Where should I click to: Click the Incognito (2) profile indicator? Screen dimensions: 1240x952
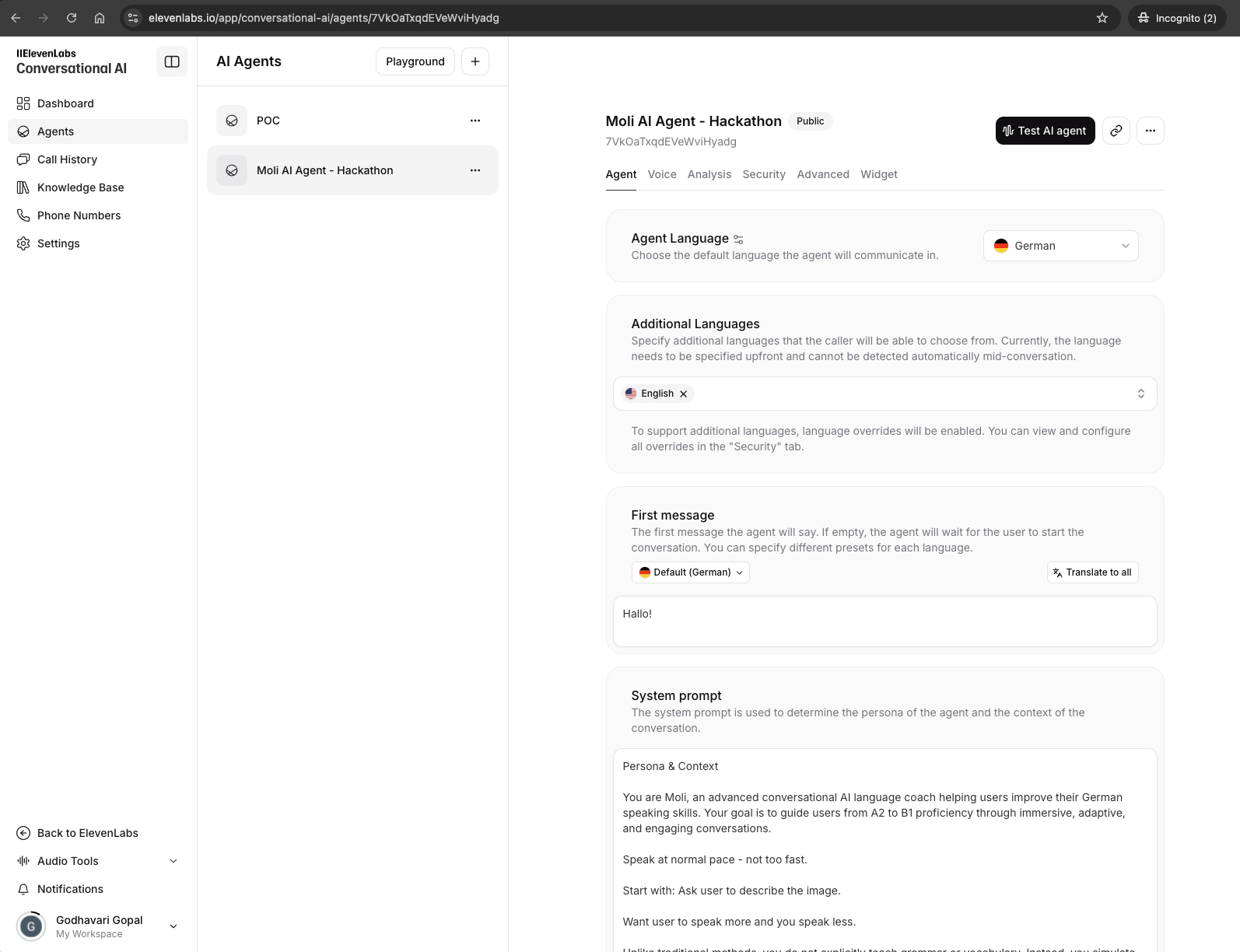(1178, 18)
